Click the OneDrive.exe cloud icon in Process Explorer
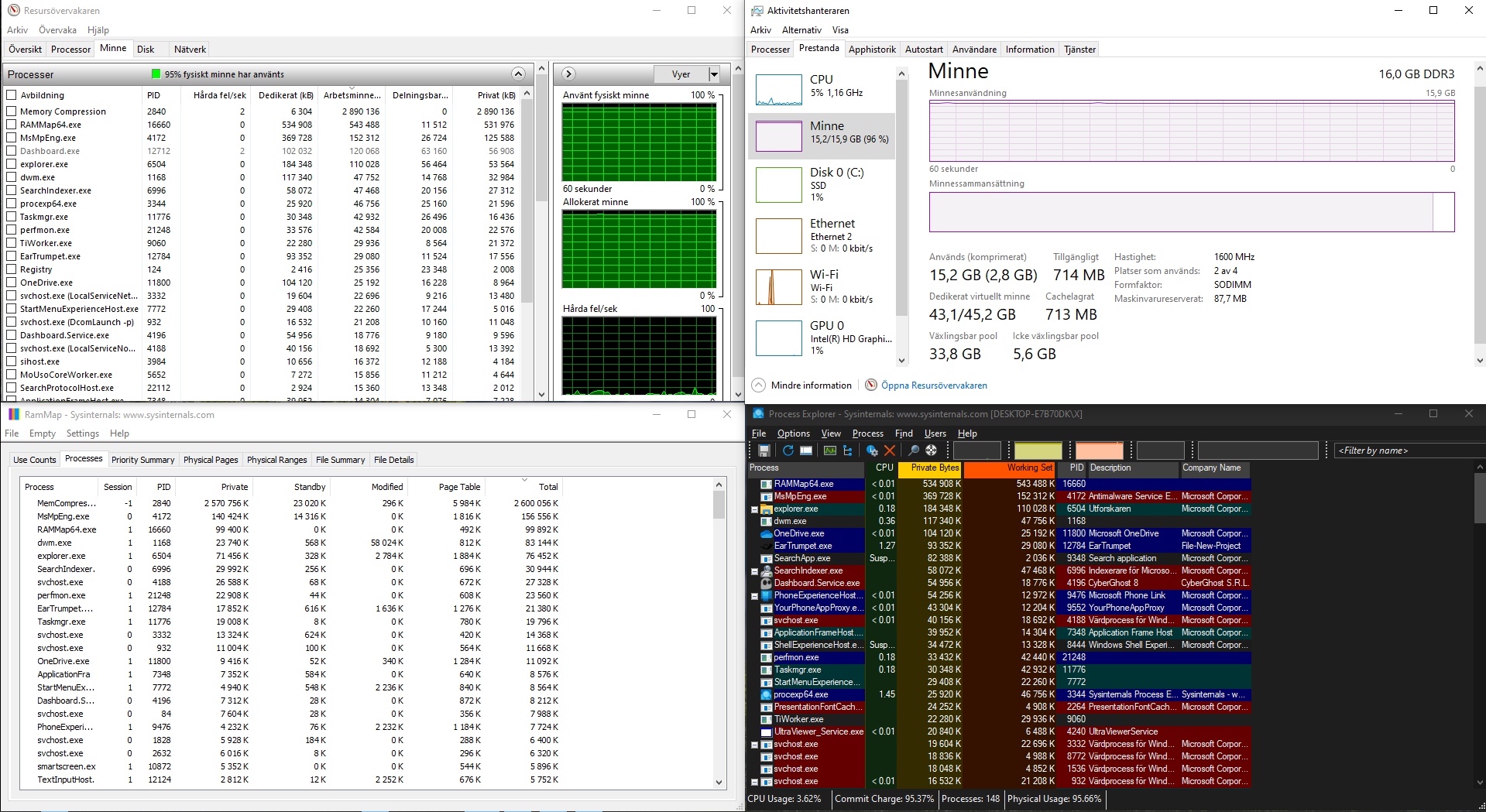 pos(767,533)
